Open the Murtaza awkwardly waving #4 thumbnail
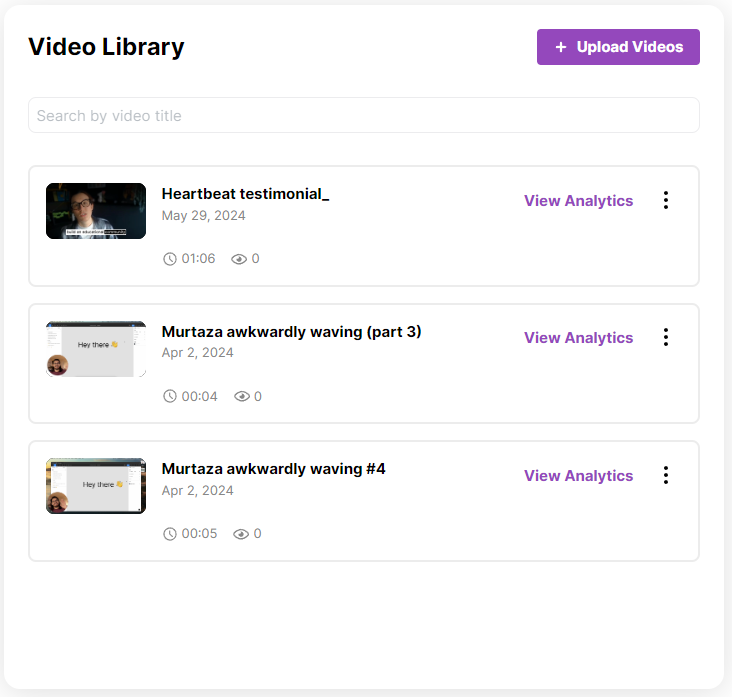This screenshot has width=732, height=697. click(96, 486)
